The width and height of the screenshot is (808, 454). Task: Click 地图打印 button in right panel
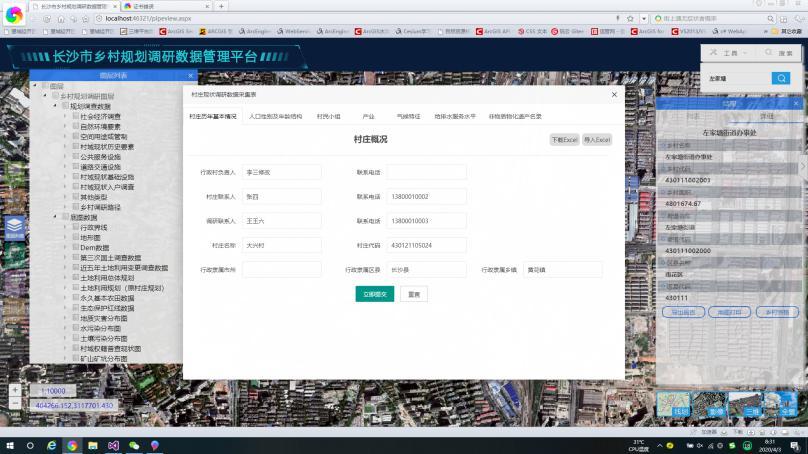(730, 312)
